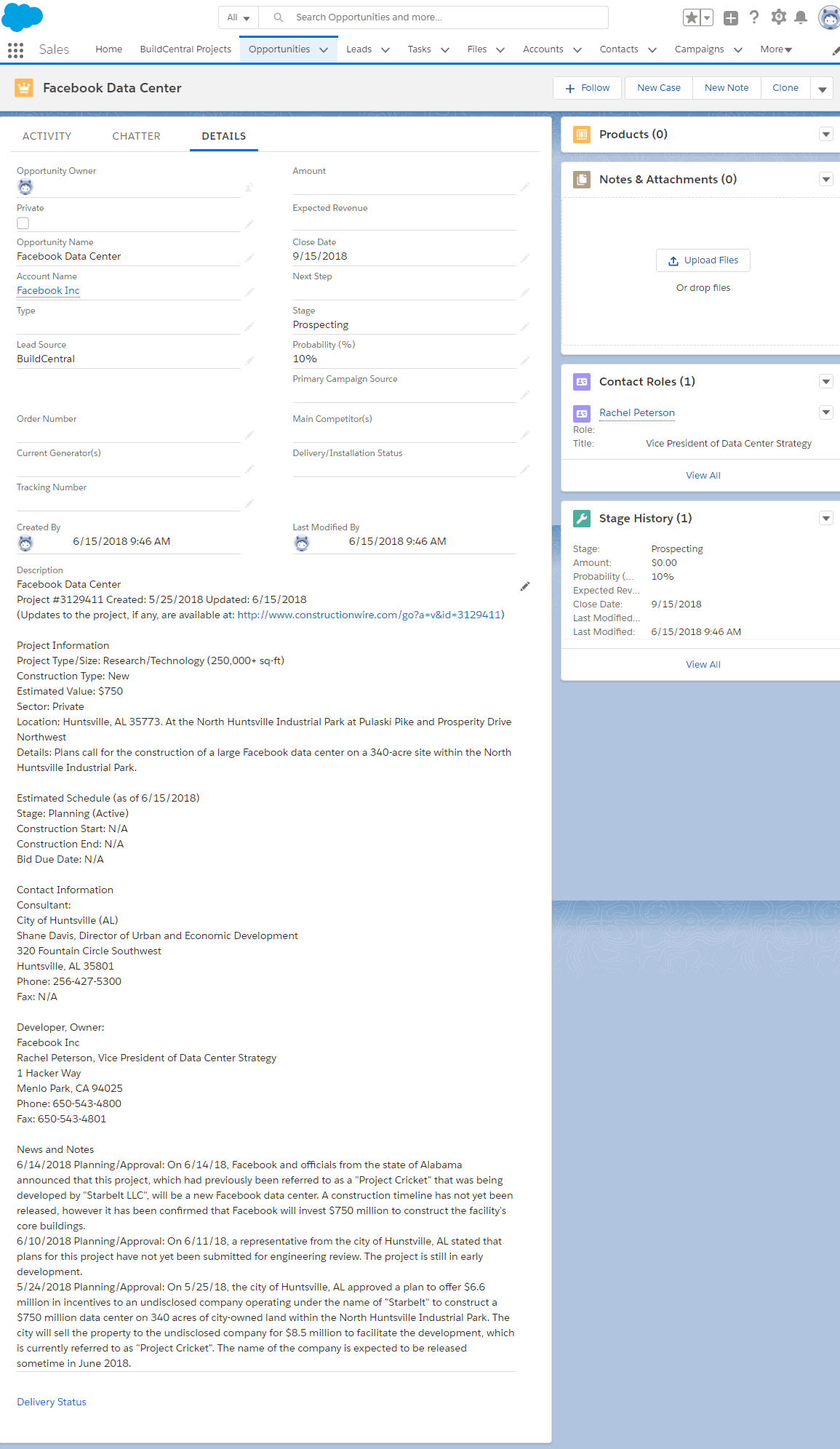The image size is (840, 1449).
Task: Click the Stage History wrench icon
Action: click(582, 519)
